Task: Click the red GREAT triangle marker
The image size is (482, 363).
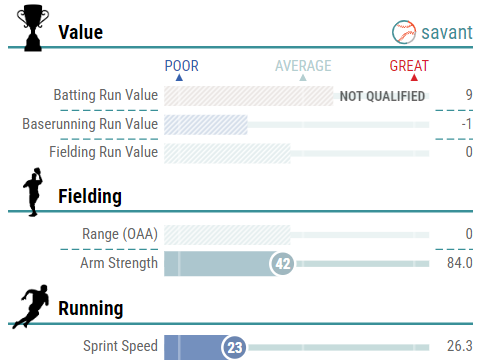Action: [x=414, y=78]
